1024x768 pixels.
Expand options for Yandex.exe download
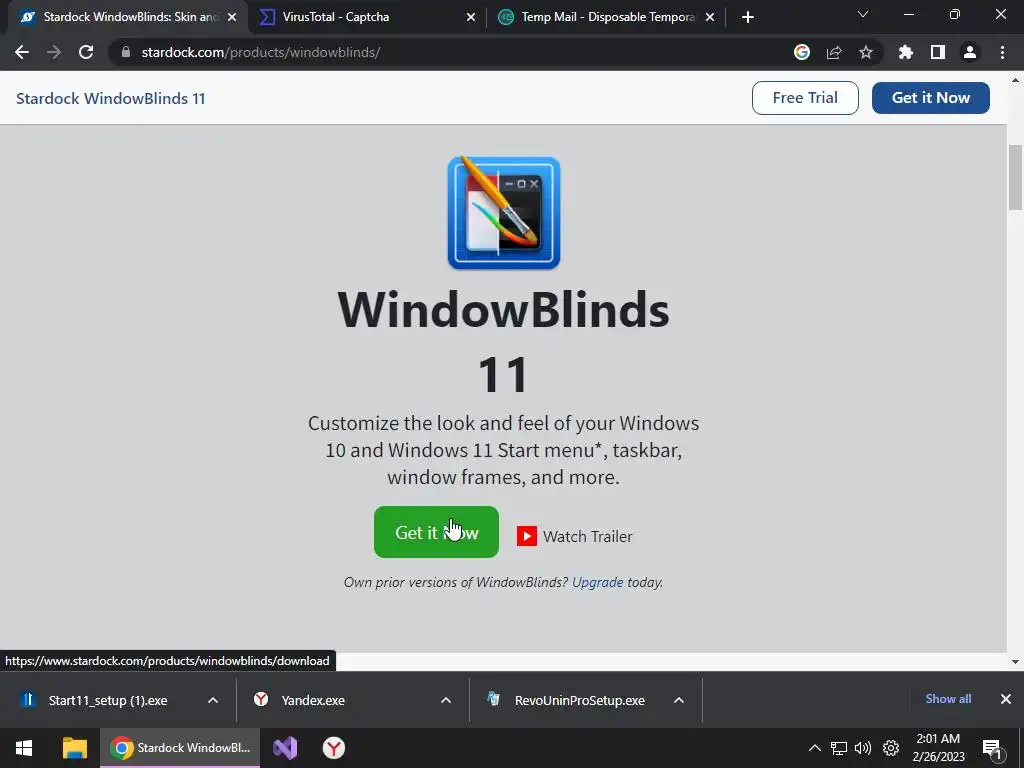pos(446,700)
